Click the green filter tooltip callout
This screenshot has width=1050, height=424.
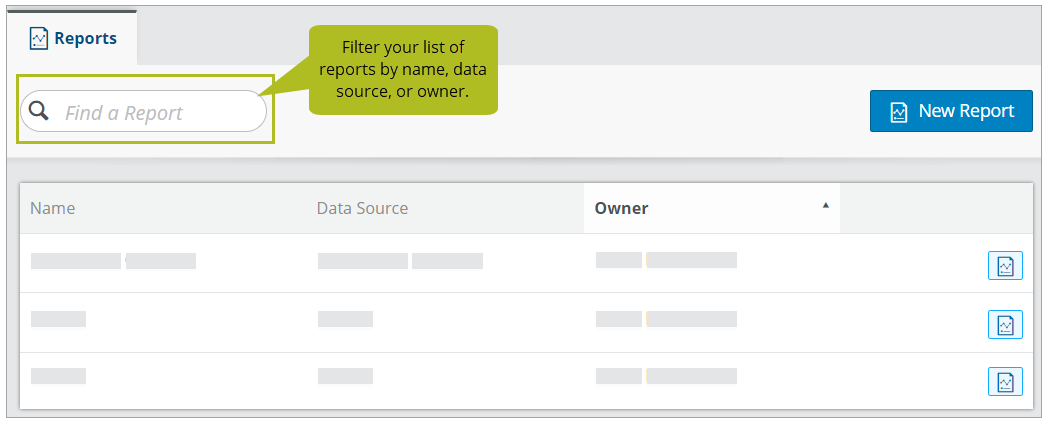403,70
